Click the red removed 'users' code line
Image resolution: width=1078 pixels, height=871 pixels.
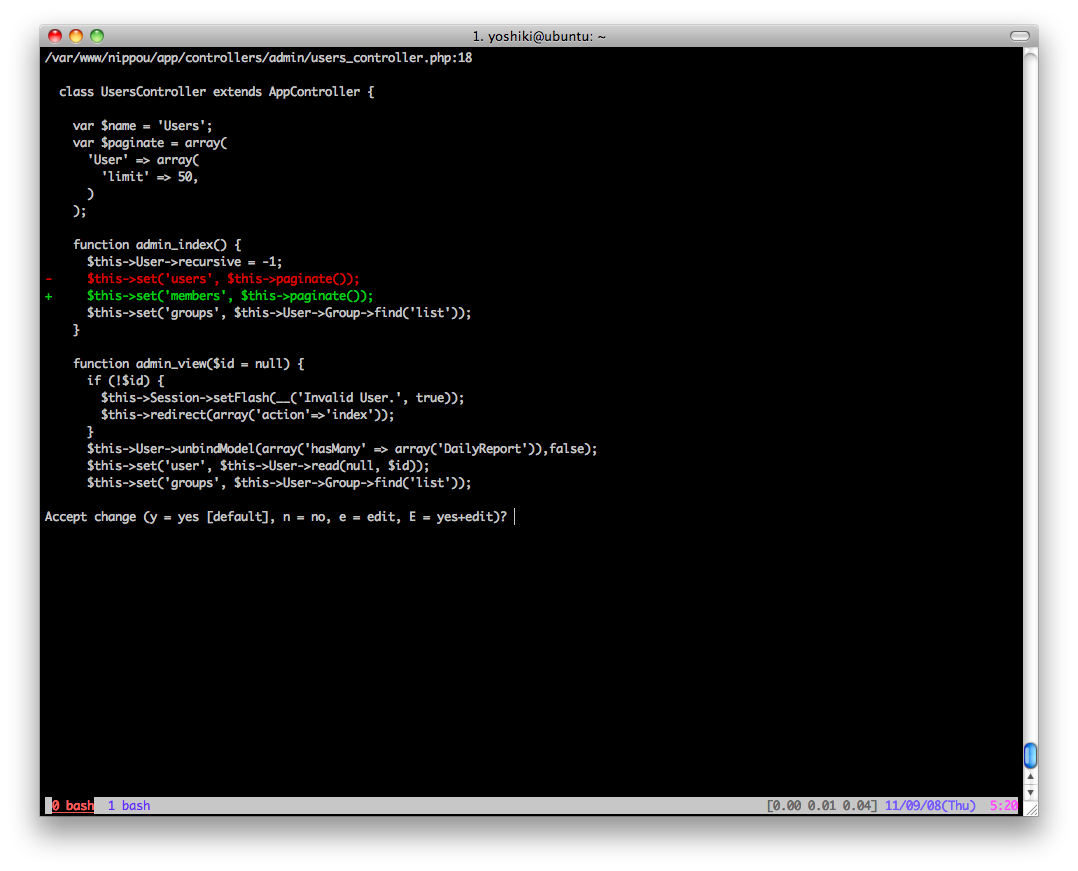click(222, 279)
